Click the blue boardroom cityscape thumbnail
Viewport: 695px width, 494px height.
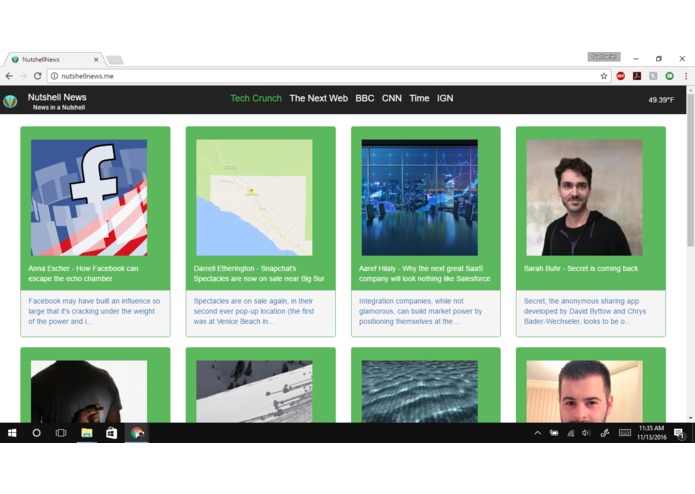coord(420,198)
